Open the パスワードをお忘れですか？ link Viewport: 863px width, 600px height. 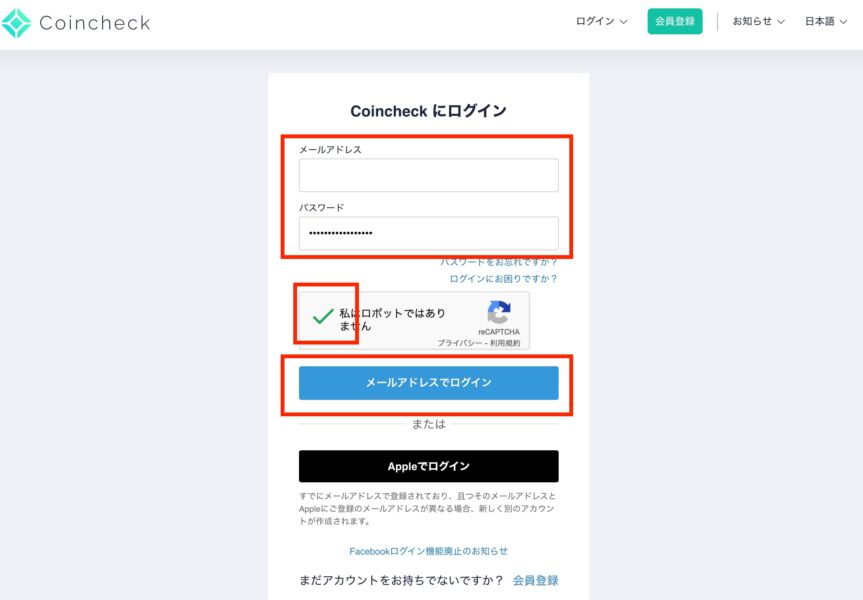(x=499, y=262)
